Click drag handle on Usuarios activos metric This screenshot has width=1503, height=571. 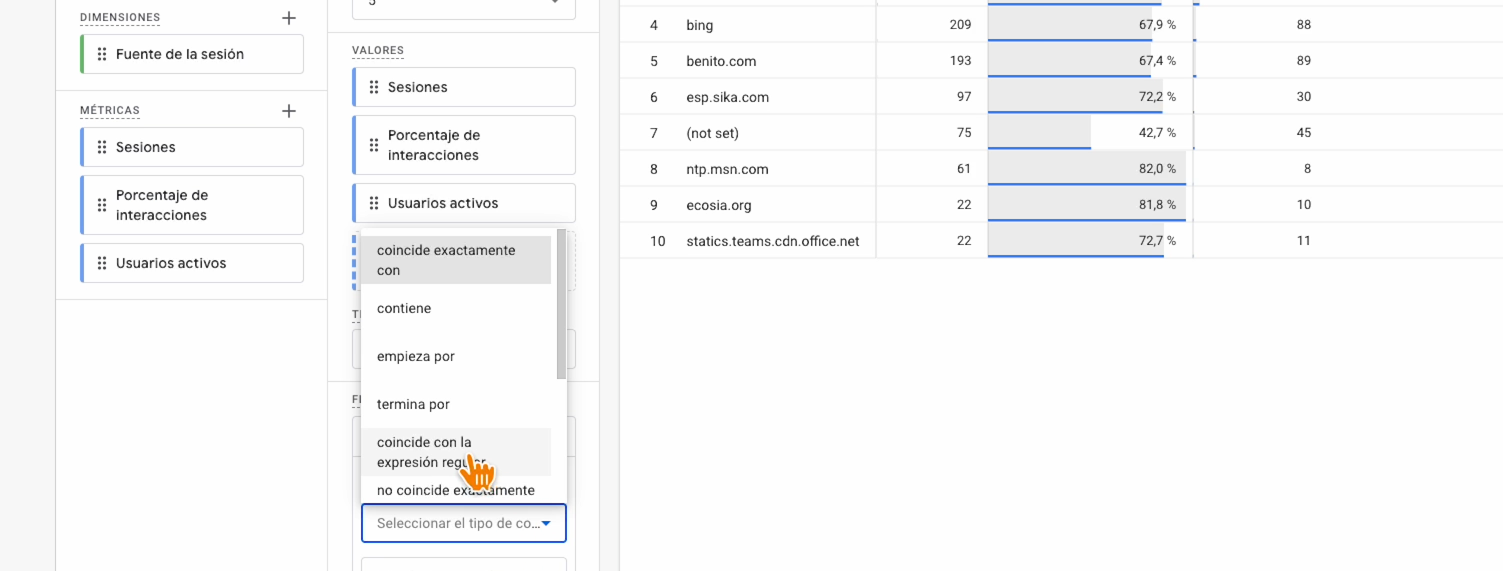pyautogui.click(x=101, y=263)
